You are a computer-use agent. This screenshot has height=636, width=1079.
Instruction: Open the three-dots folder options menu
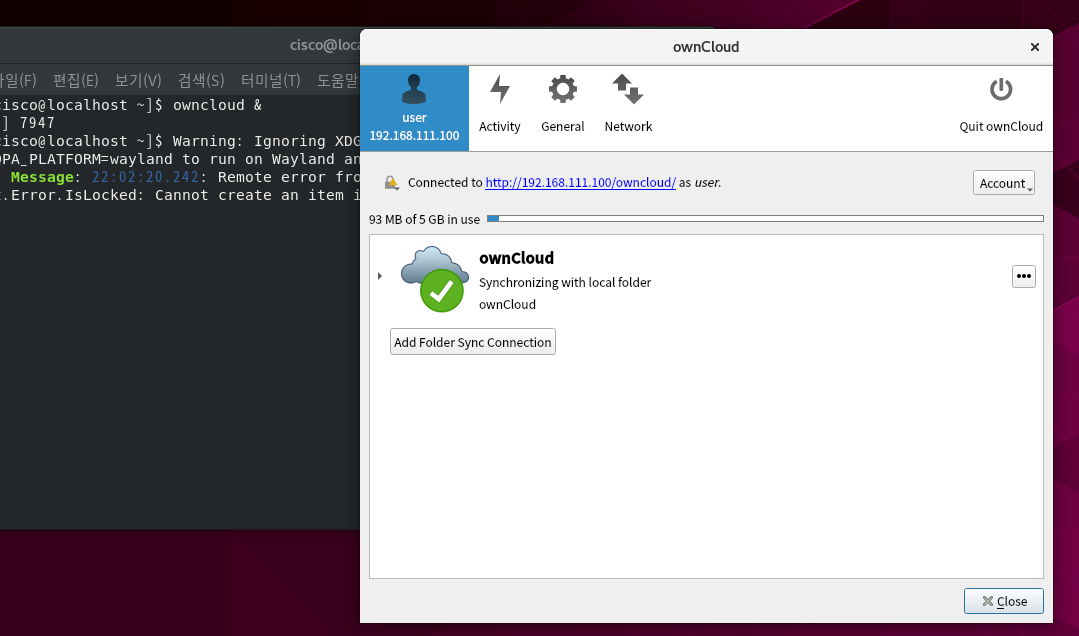click(1023, 276)
